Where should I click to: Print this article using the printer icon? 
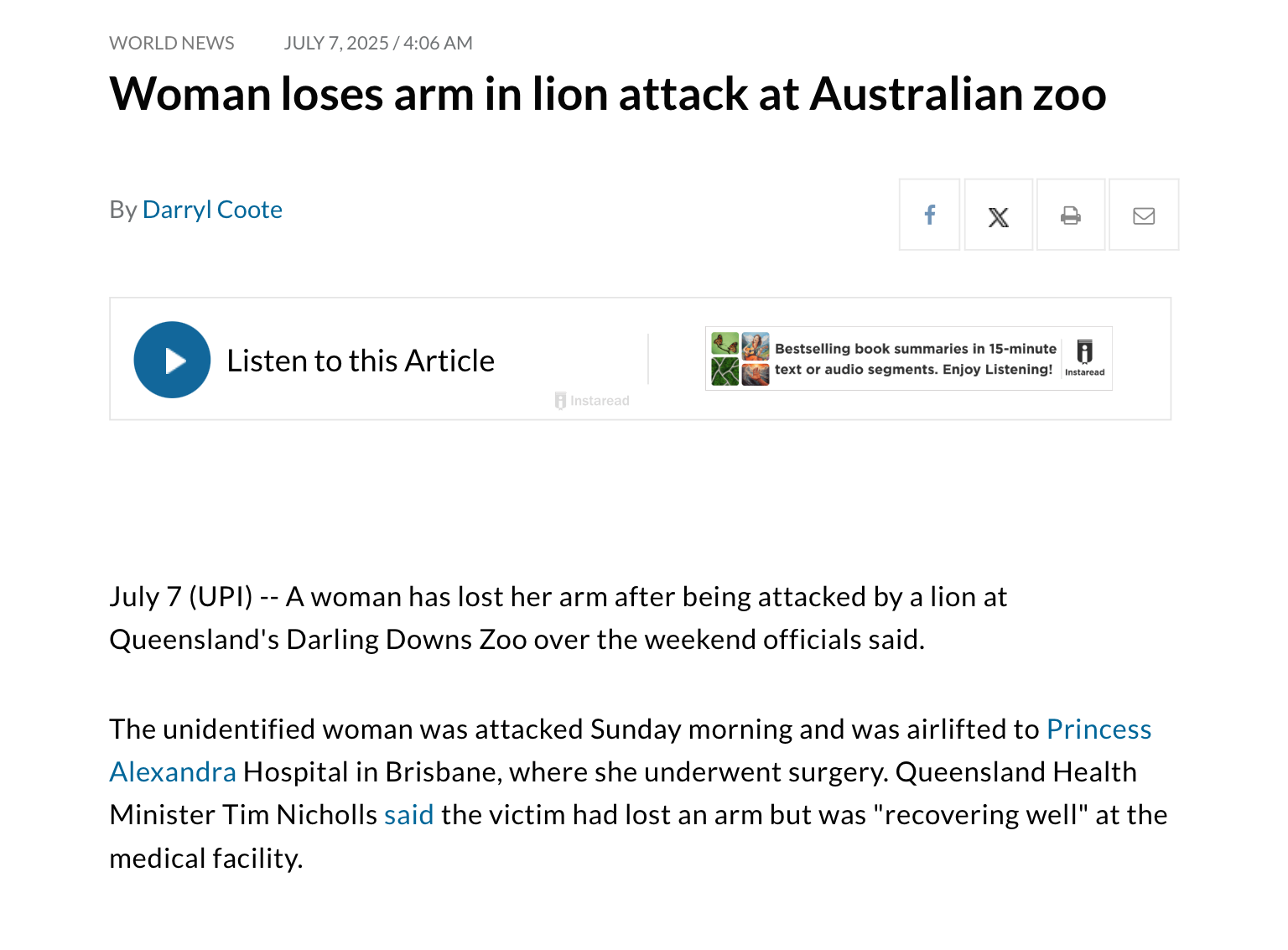tap(1071, 215)
